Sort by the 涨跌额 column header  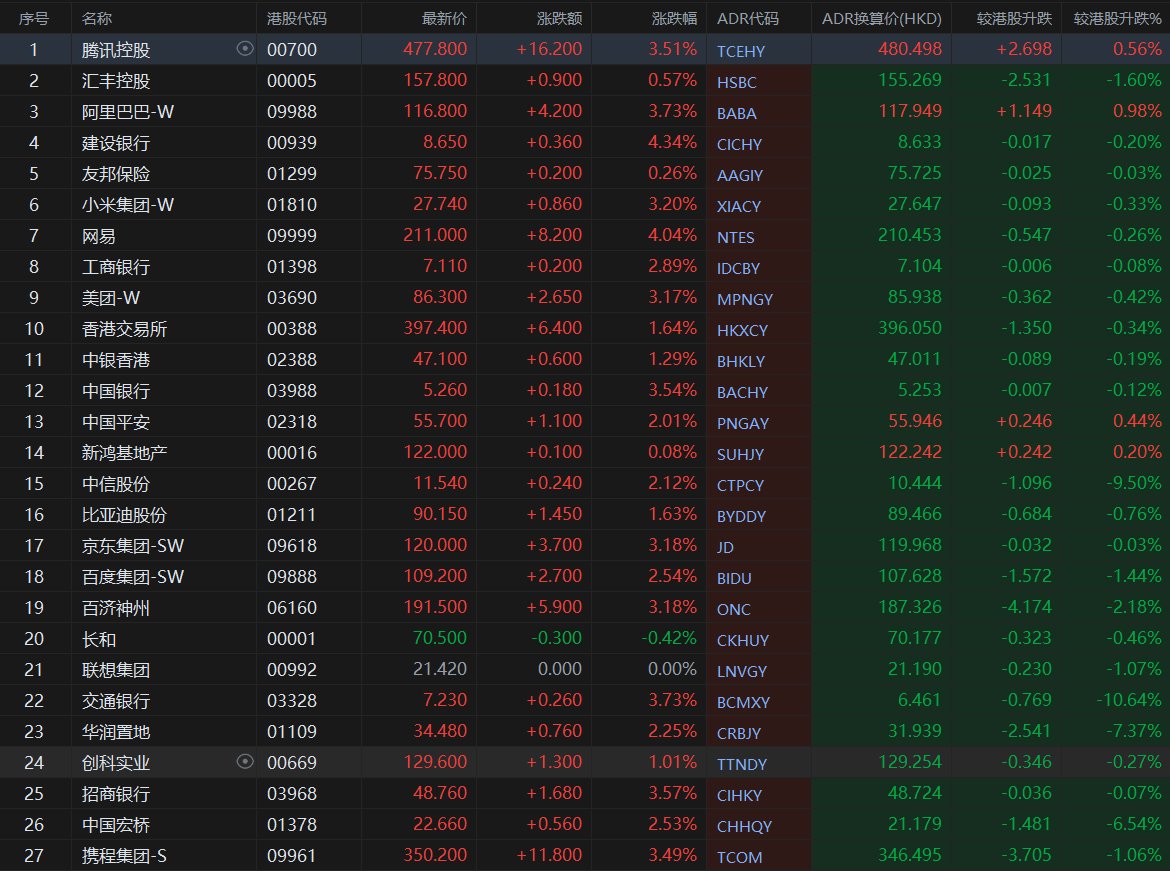tap(559, 19)
